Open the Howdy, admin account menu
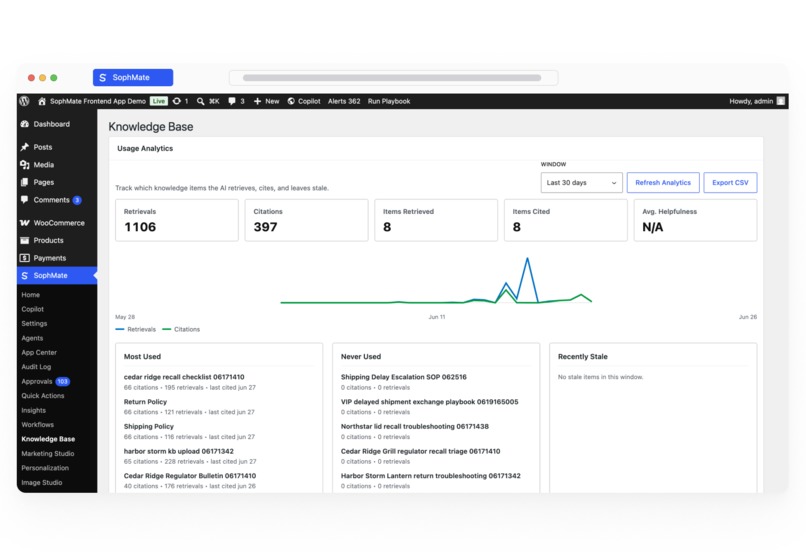This screenshot has width=806, height=560. click(x=757, y=101)
